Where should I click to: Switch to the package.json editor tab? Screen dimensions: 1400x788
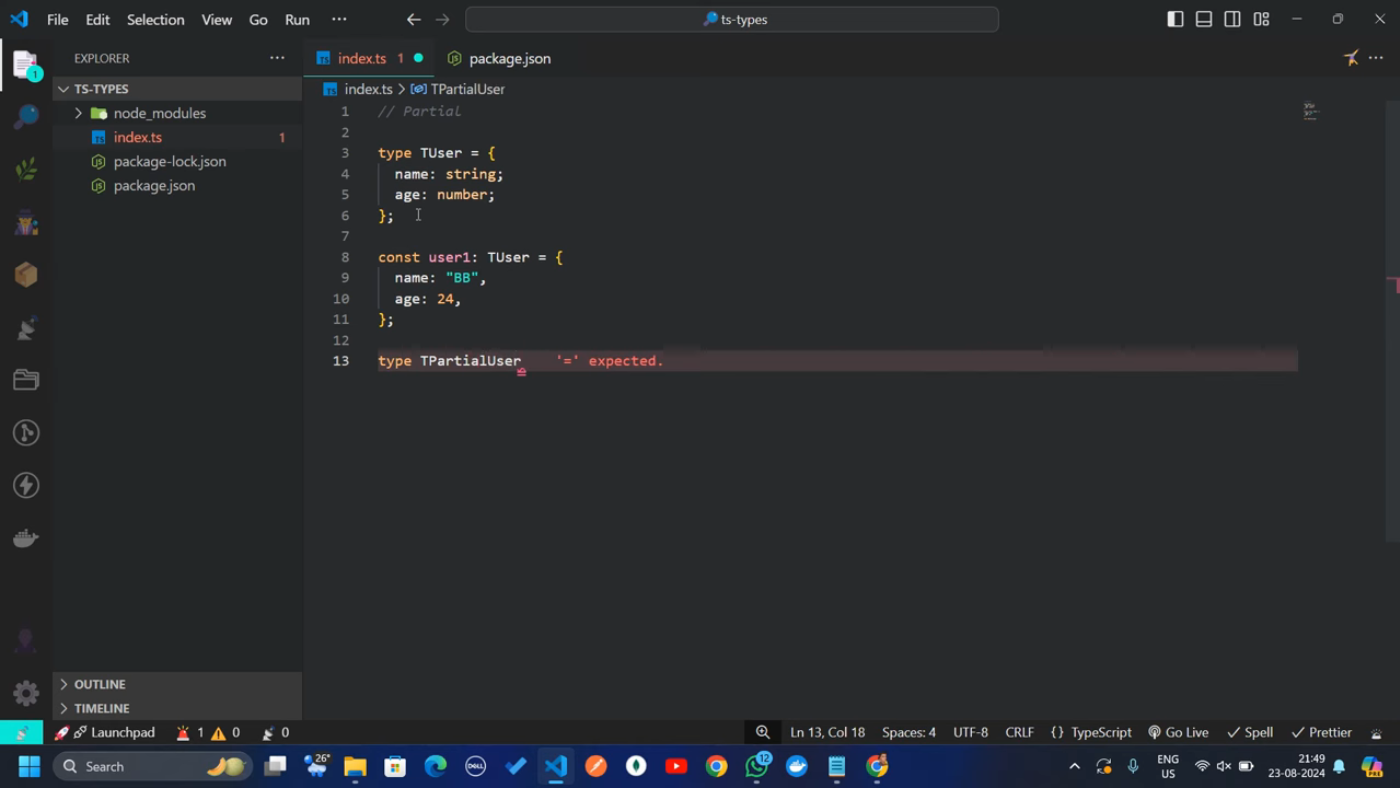(498, 58)
